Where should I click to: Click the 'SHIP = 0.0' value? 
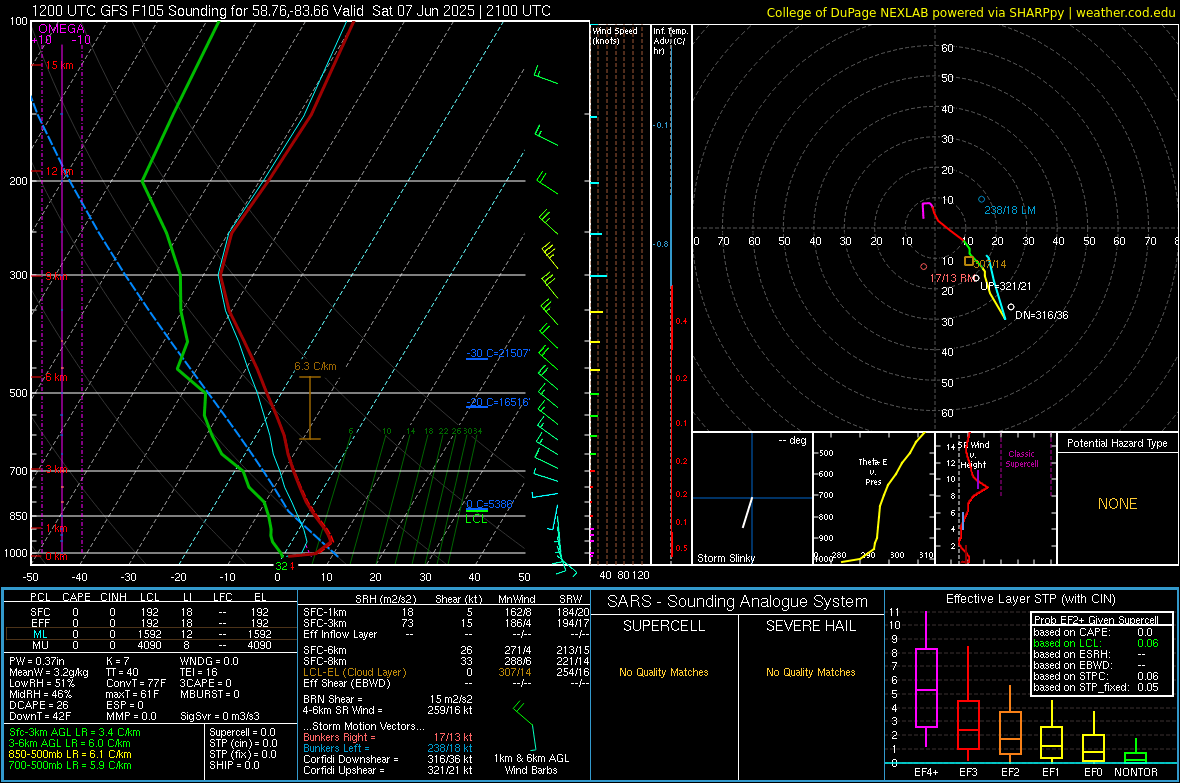click(x=234, y=765)
